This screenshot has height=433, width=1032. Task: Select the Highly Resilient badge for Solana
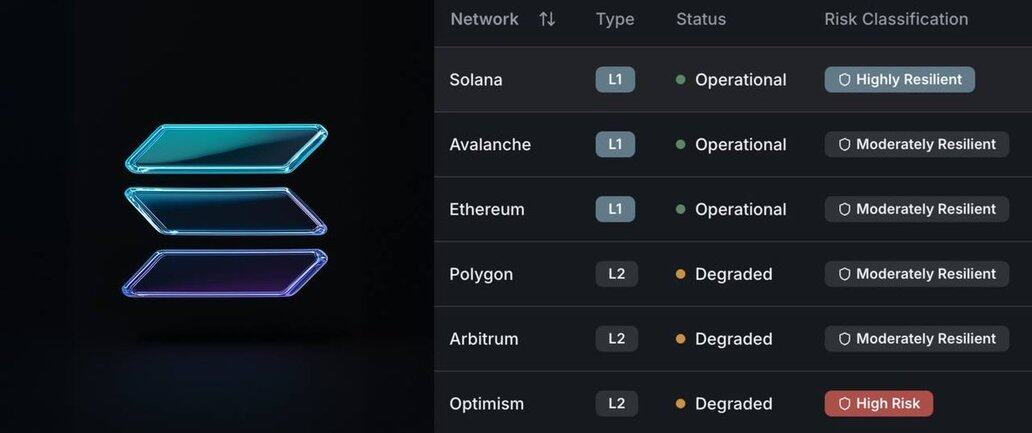coord(899,80)
